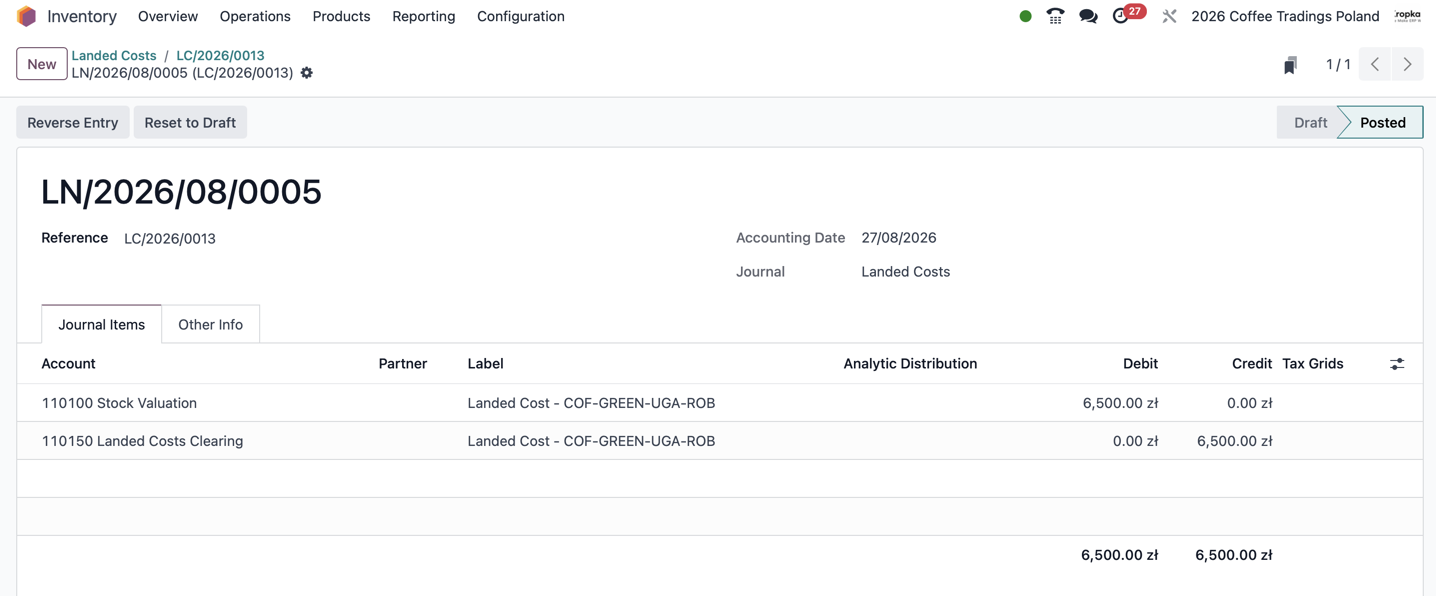Click 0.00 zł credit in Stock Valuation row
The width and height of the screenshot is (1436, 596).
(1249, 403)
